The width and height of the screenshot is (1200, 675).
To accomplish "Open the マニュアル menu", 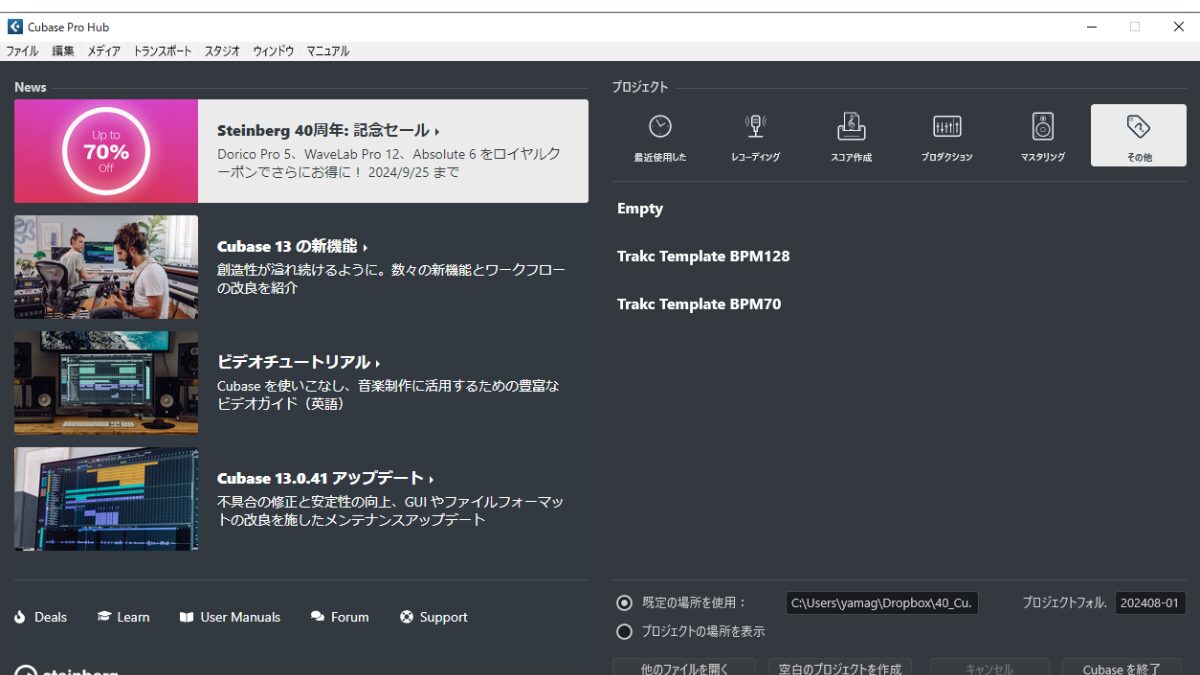I will click(328, 51).
